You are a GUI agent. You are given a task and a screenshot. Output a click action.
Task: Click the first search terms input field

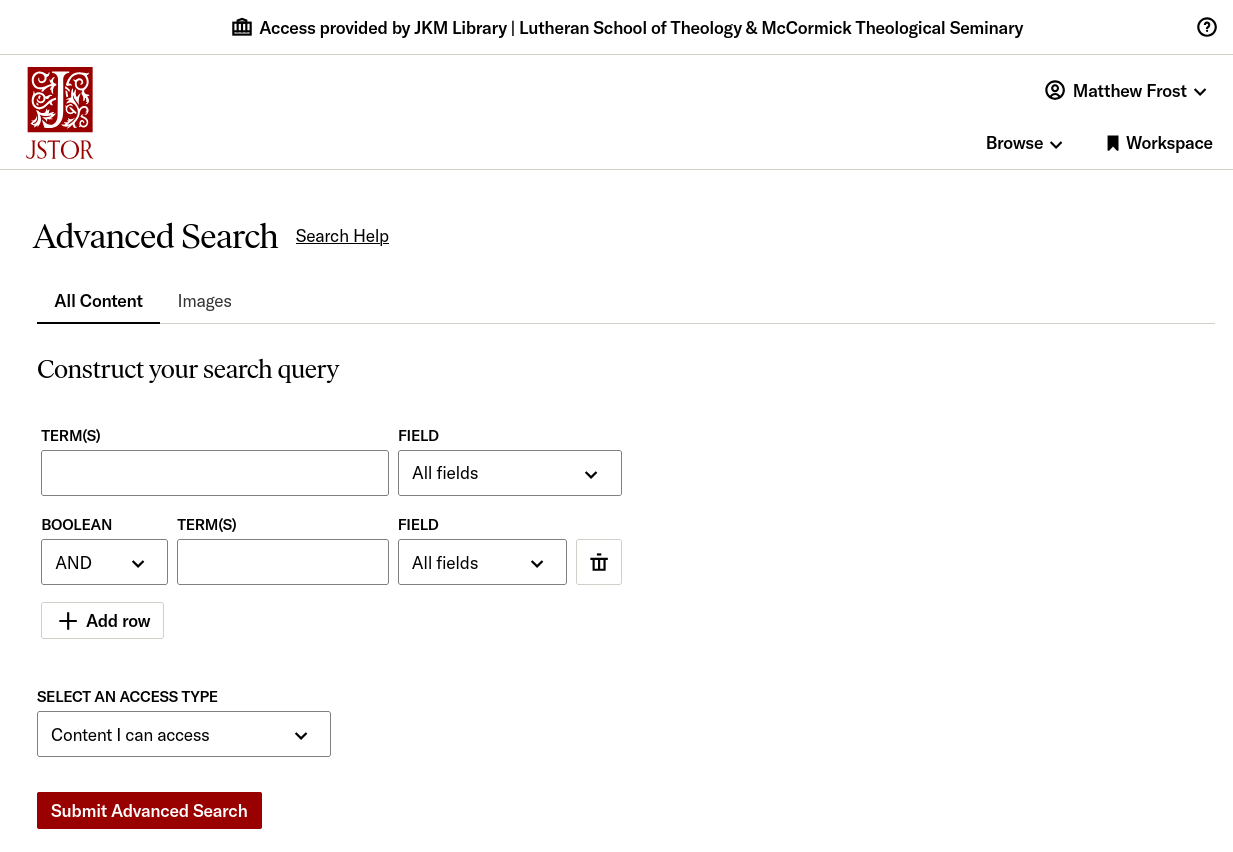click(x=214, y=472)
